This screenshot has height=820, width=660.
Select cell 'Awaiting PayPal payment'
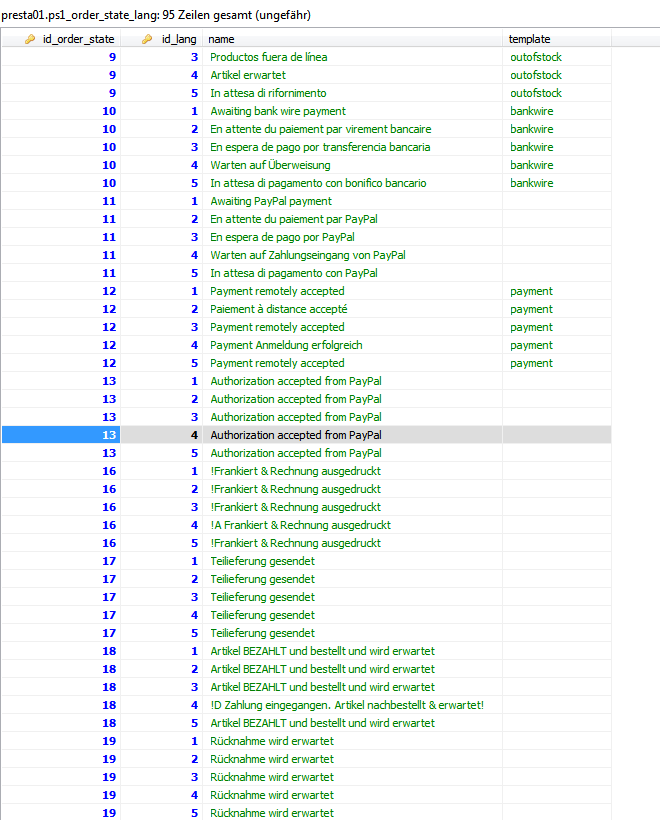coord(353,201)
